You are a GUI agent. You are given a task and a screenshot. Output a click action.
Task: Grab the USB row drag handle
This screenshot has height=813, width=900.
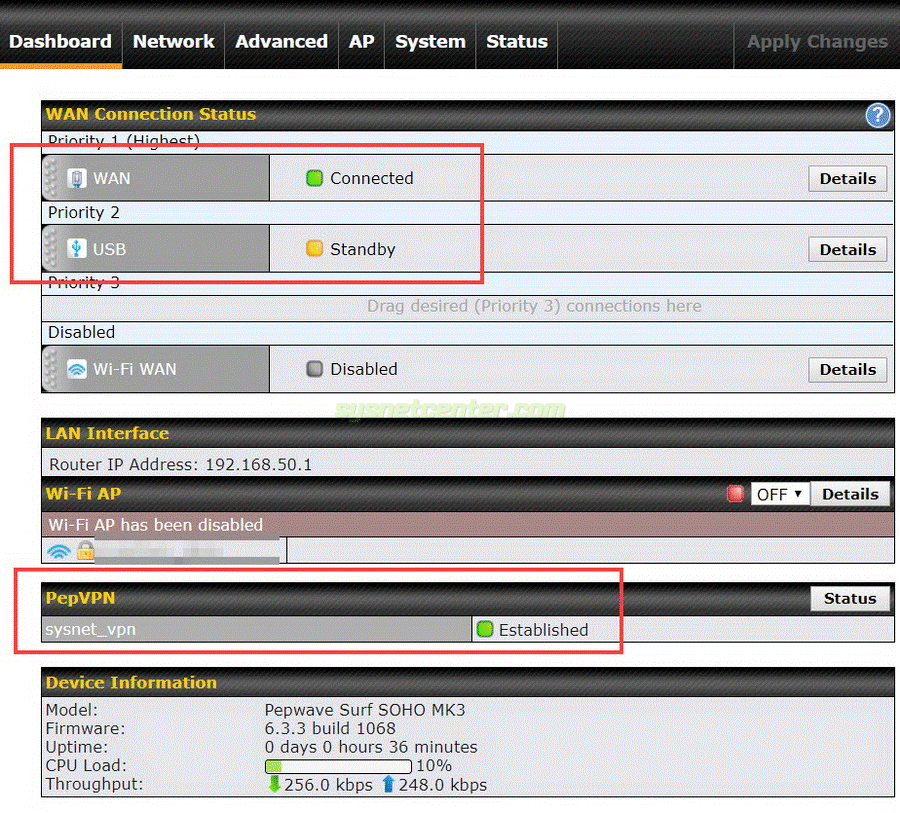(51, 249)
